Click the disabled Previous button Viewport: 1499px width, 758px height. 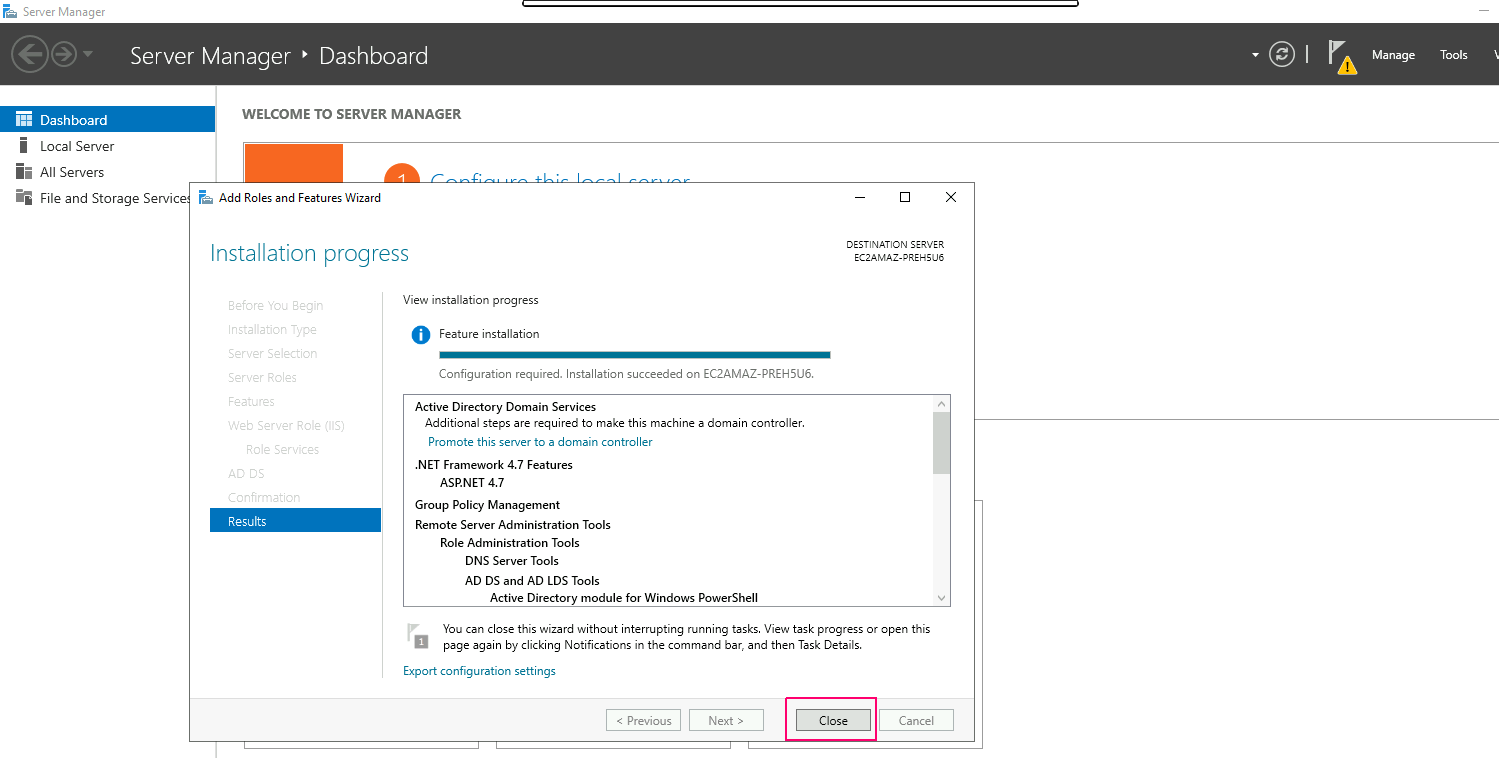(643, 720)
